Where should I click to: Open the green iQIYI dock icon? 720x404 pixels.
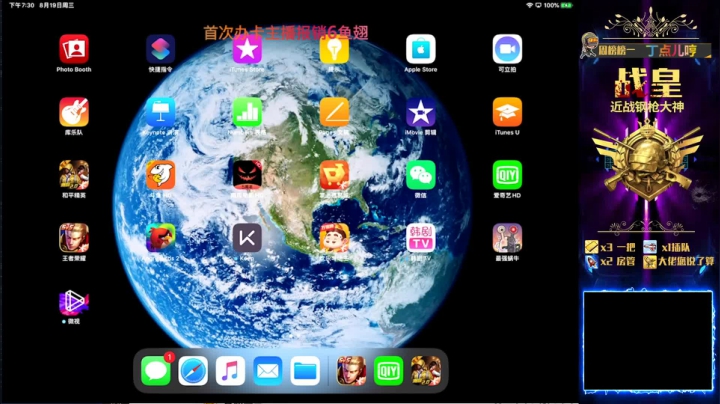pyautogui.click(x=388, y=370)
